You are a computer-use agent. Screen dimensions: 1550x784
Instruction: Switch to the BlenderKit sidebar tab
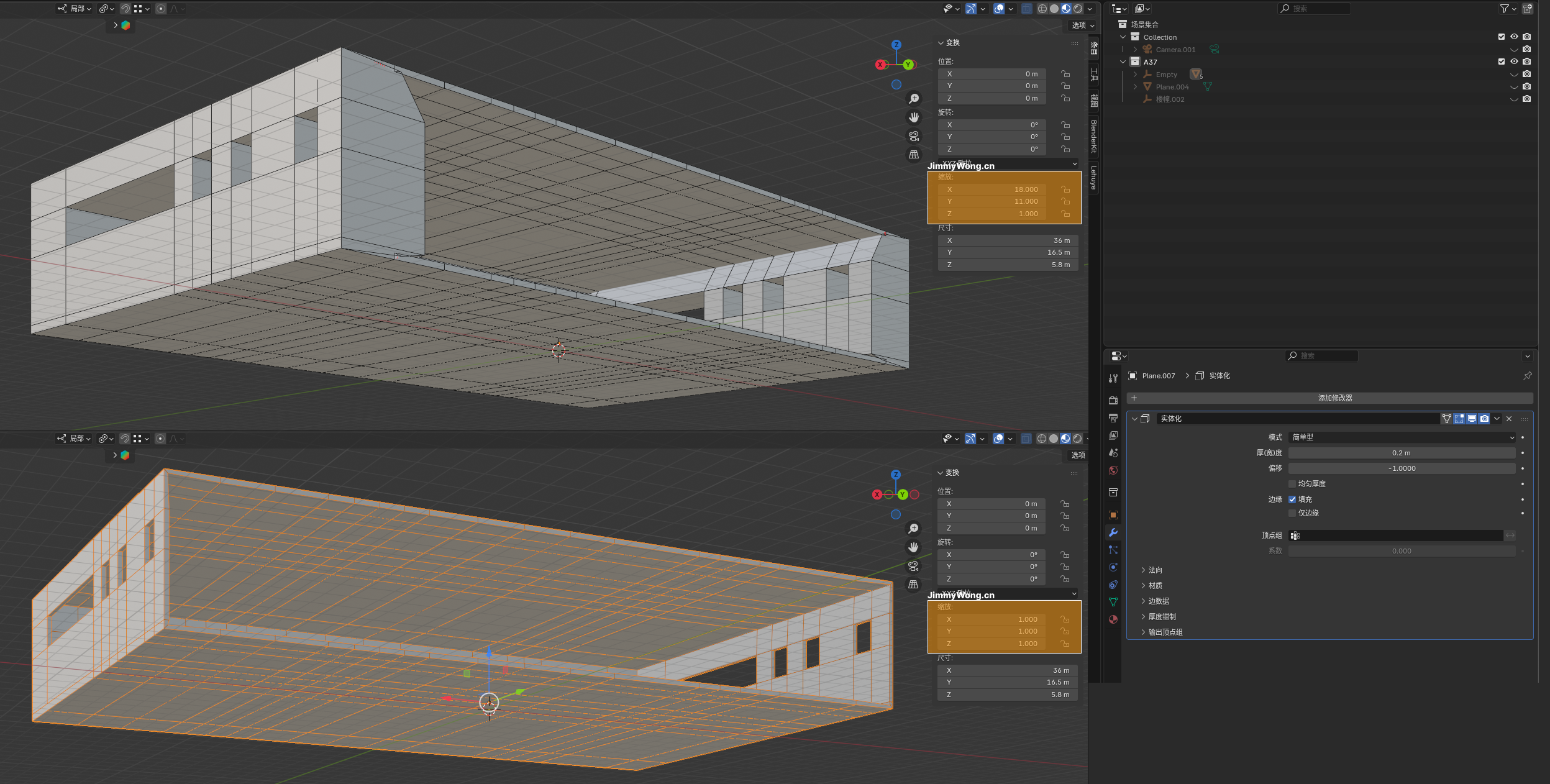coord(1093,137)
